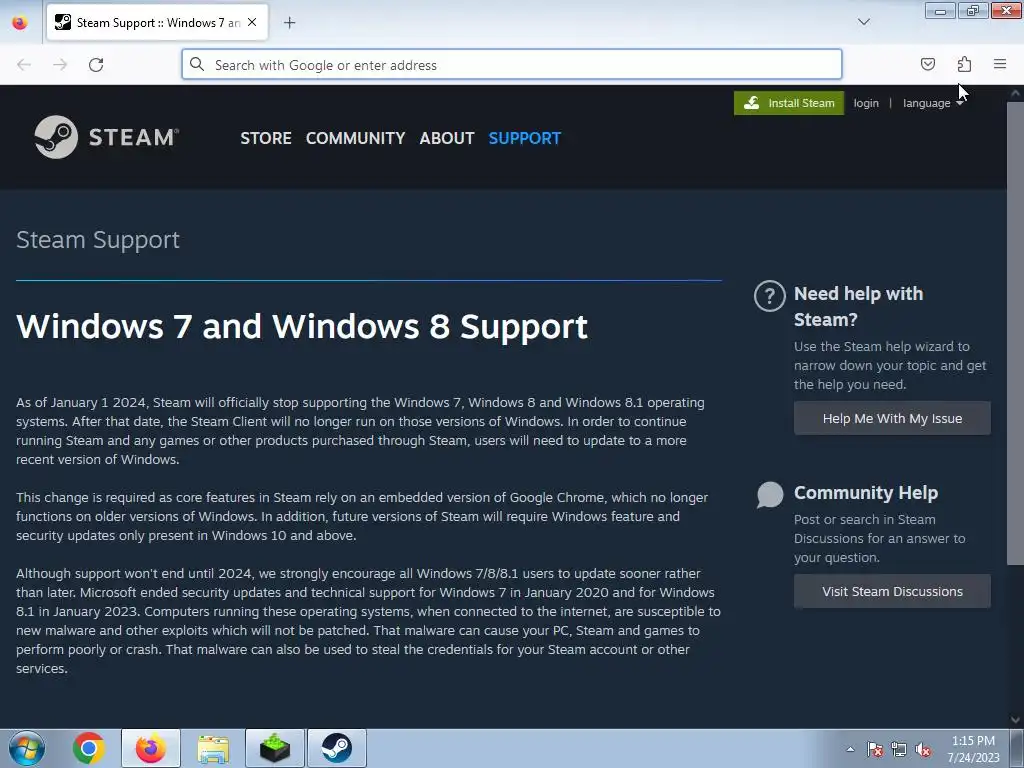Image resolution: width=1024 pixels, height=768 pixels.
Task: Open the Firefox hamburger menu
Action: pos(1000,64)
